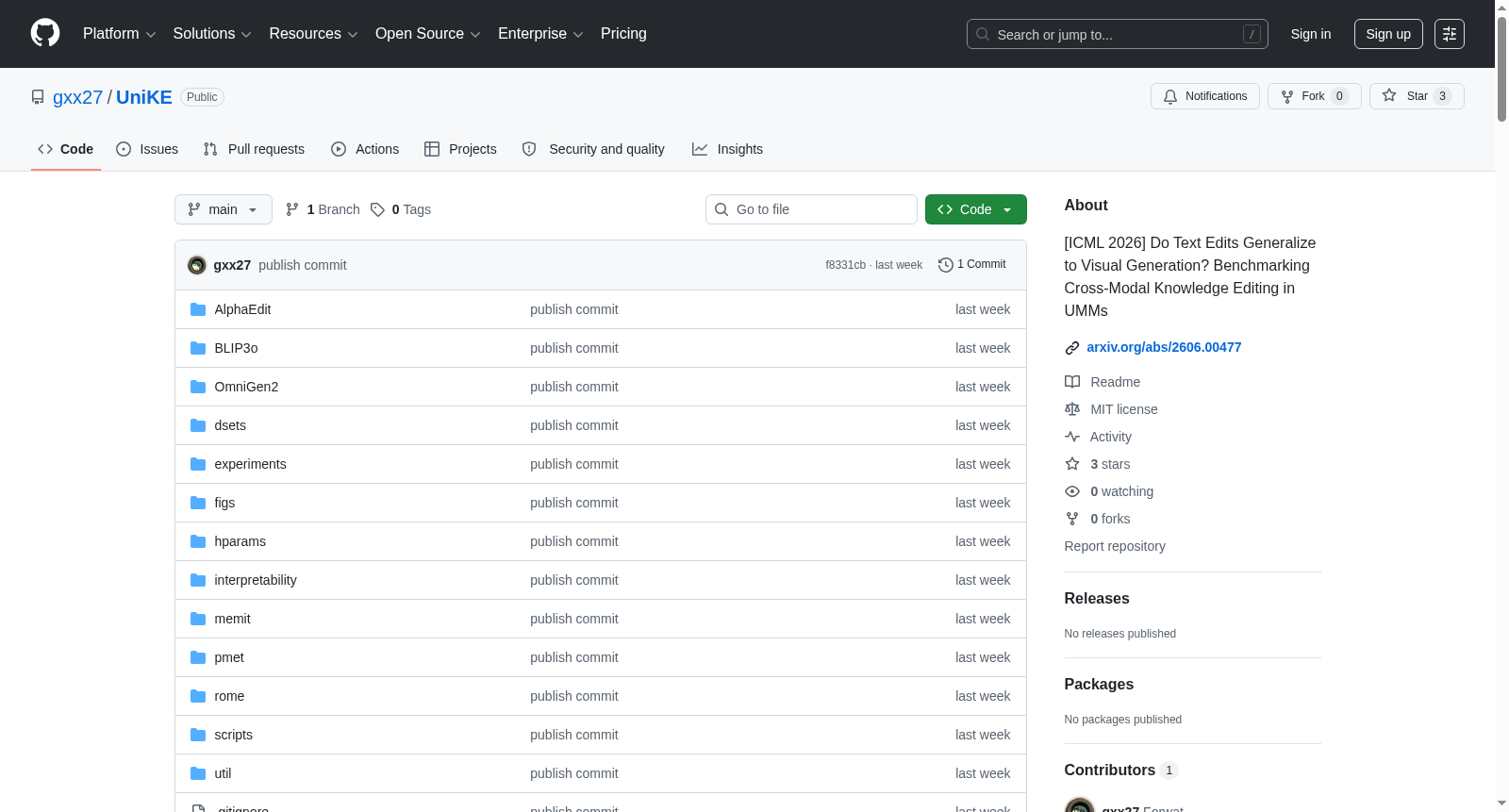
Task: Click the Search or jump to field
Action: [1118, 34]
